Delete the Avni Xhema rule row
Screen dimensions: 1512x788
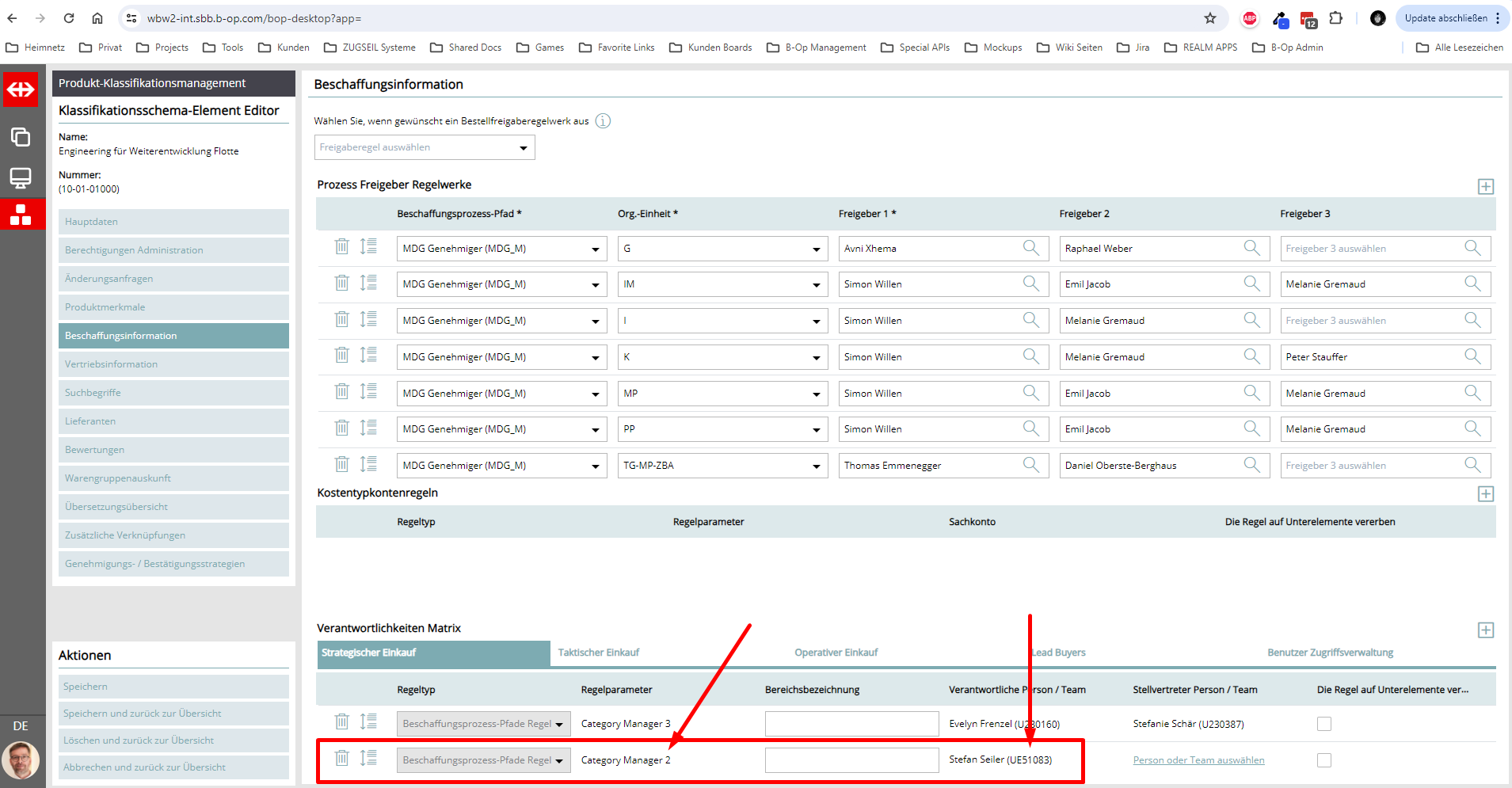pos(341,247)
